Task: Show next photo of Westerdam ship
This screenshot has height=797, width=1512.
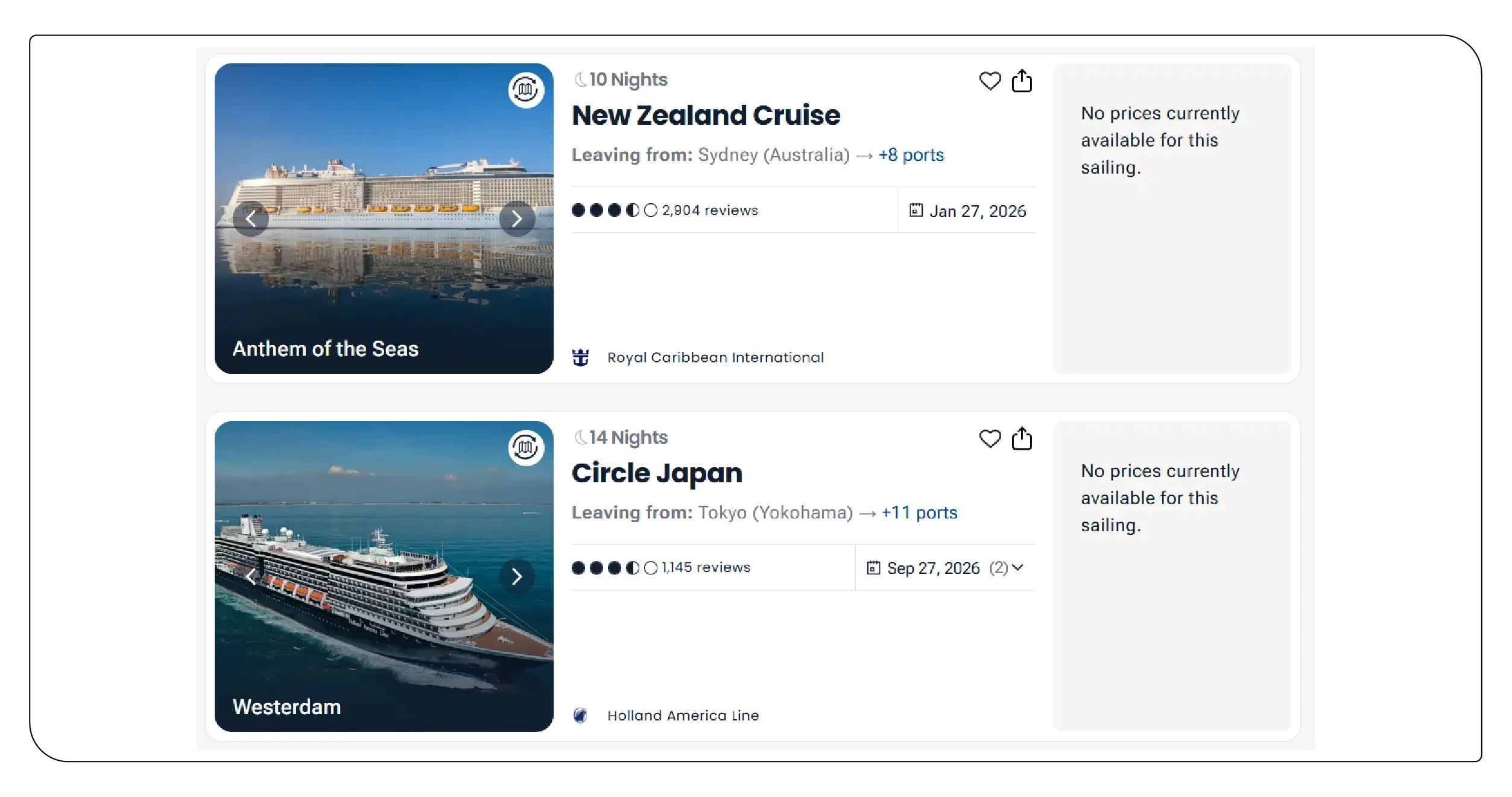Action: [516, 576]
